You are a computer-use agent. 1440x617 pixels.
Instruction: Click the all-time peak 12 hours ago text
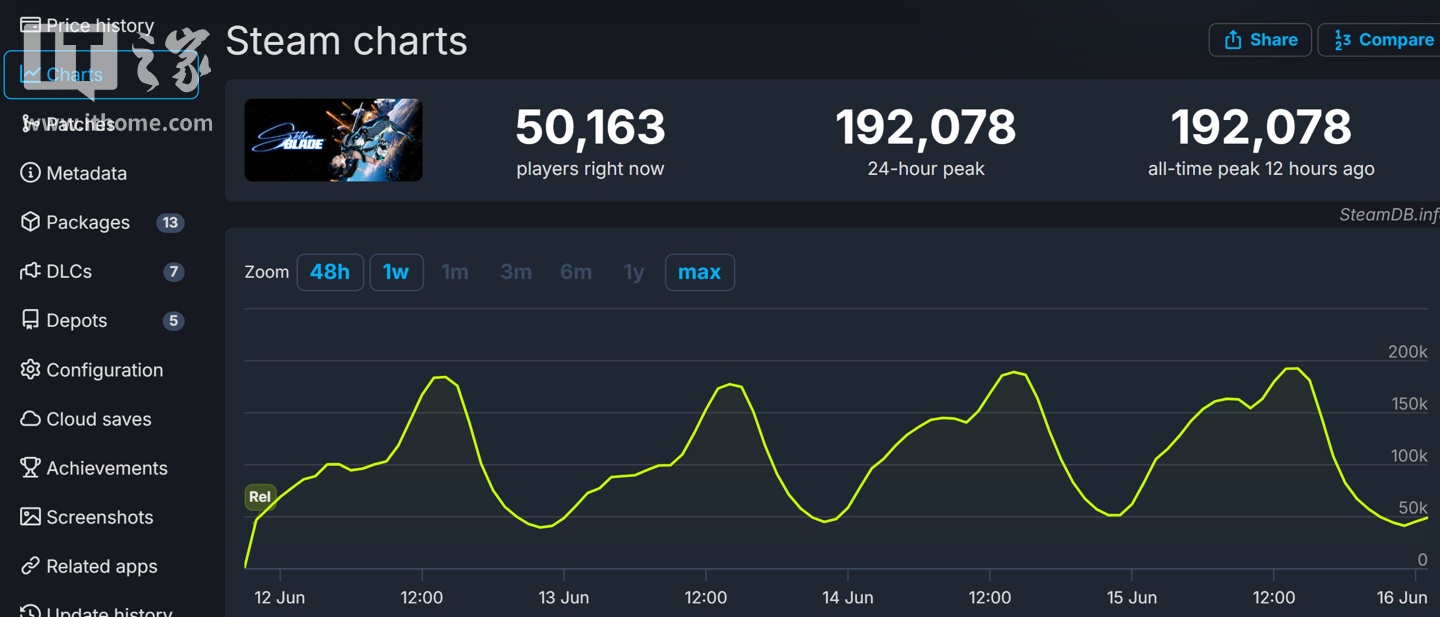coord(1261,169)
